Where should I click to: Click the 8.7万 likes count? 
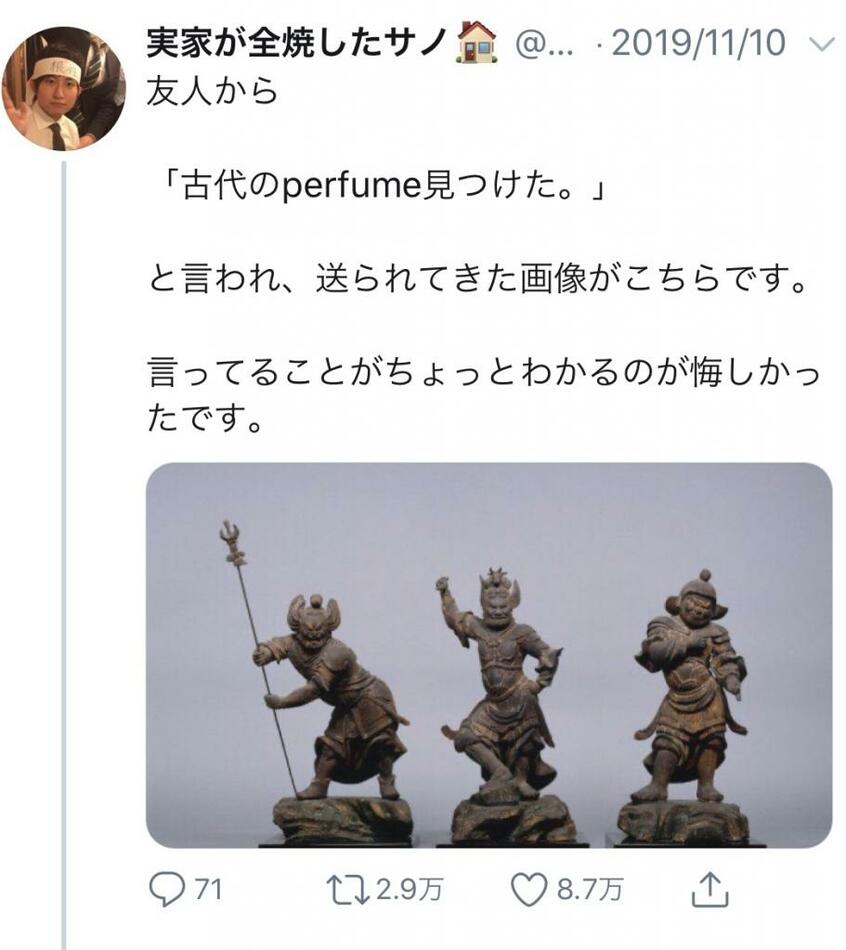(x=589, y=890)
